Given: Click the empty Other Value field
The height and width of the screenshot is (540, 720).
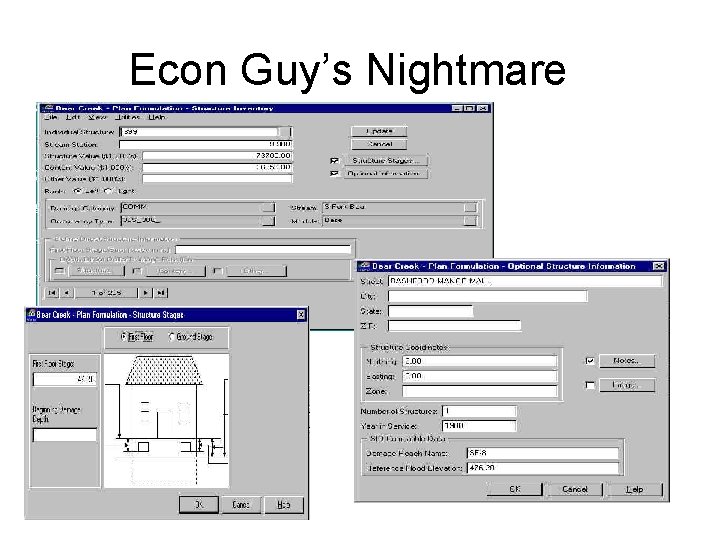Looking at the screenshot, I should point(217,179).
